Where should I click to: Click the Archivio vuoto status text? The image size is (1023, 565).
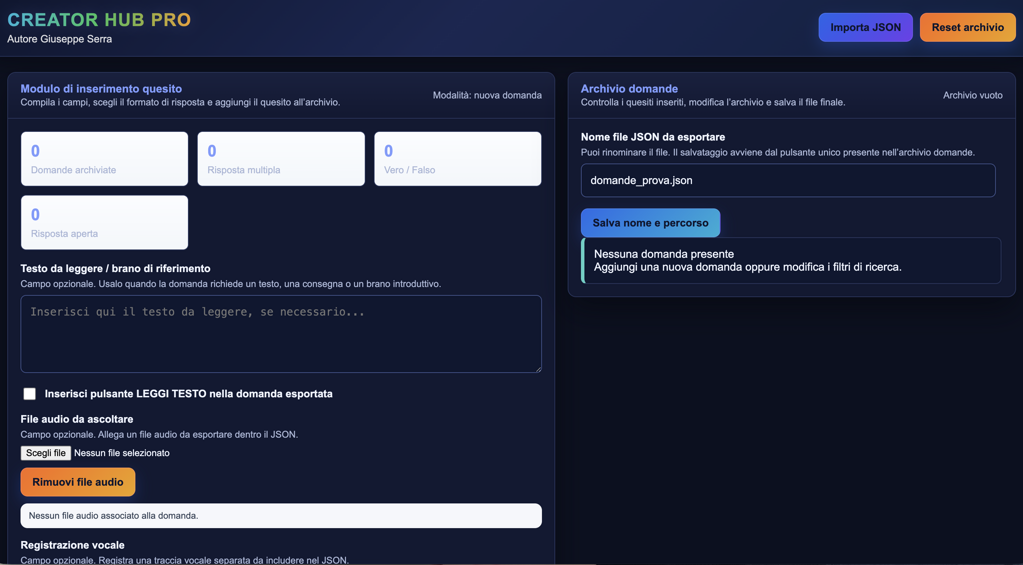(973, 95)
